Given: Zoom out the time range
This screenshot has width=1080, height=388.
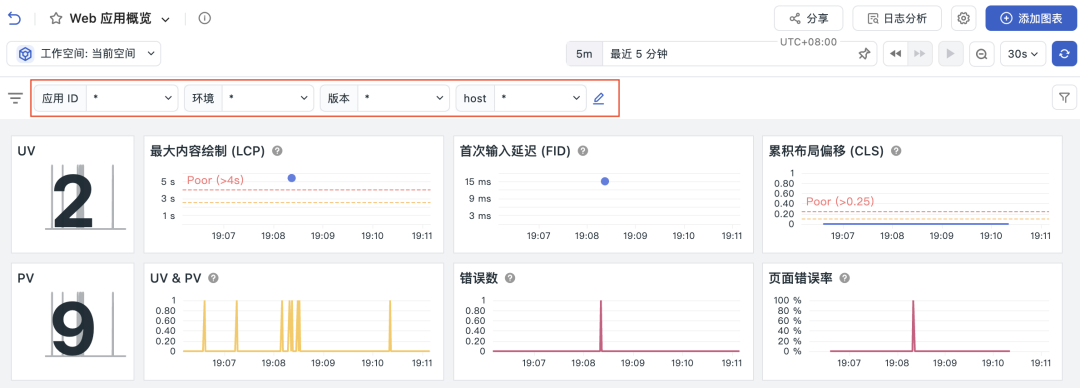Looking at the screenshot, I should 982,54.
